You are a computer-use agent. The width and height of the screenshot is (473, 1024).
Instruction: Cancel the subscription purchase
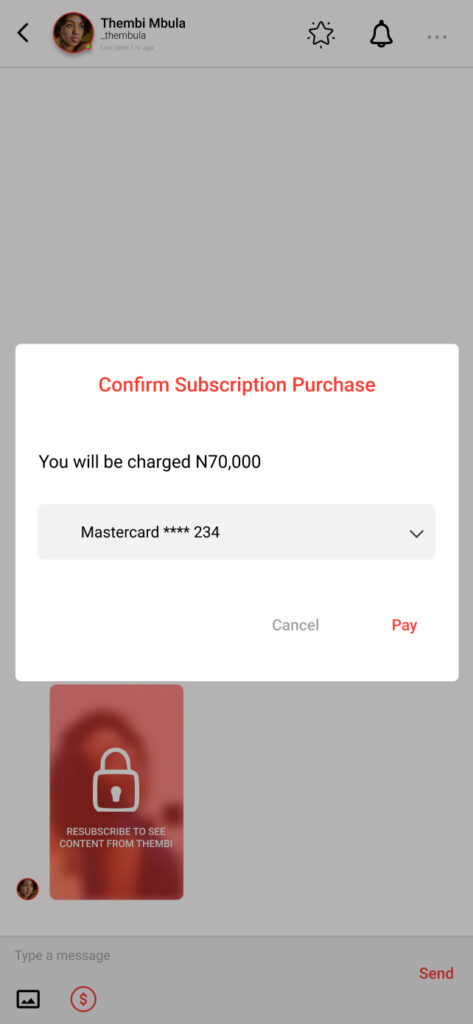tap(295, 625)
